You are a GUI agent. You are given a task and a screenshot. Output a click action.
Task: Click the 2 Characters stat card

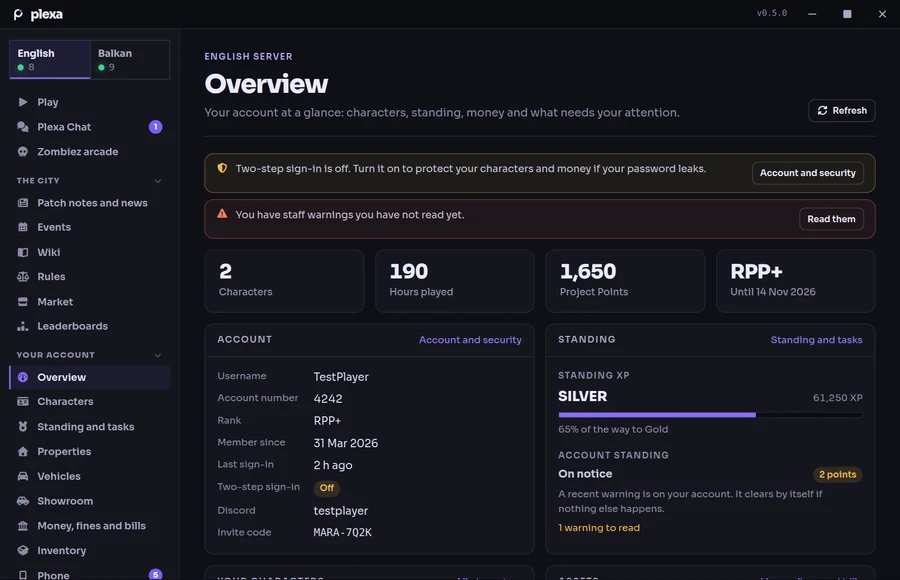284,281
